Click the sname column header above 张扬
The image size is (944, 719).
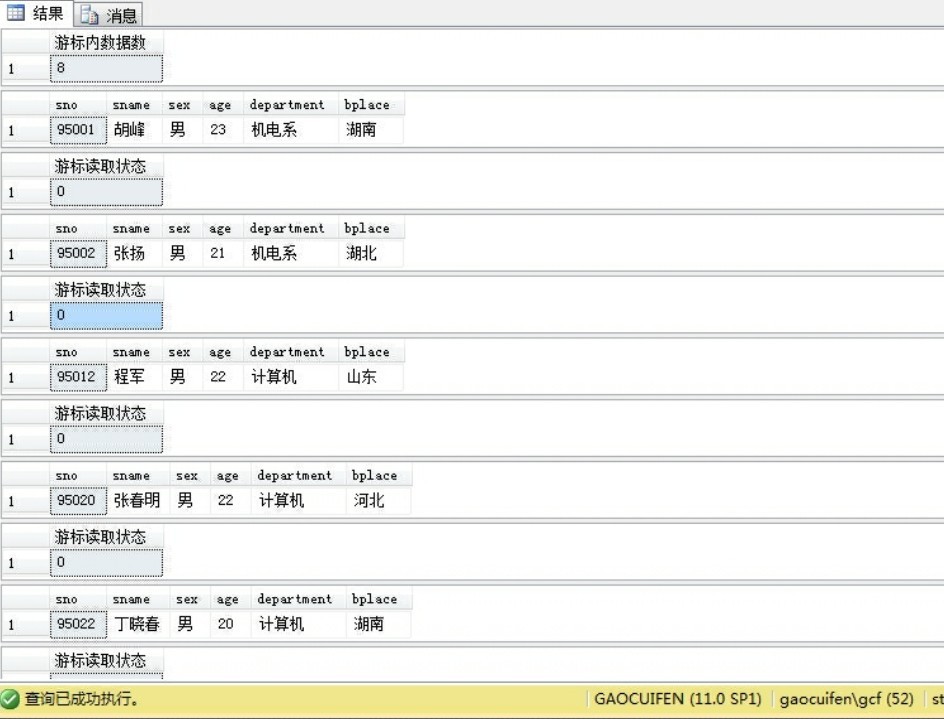134,229
